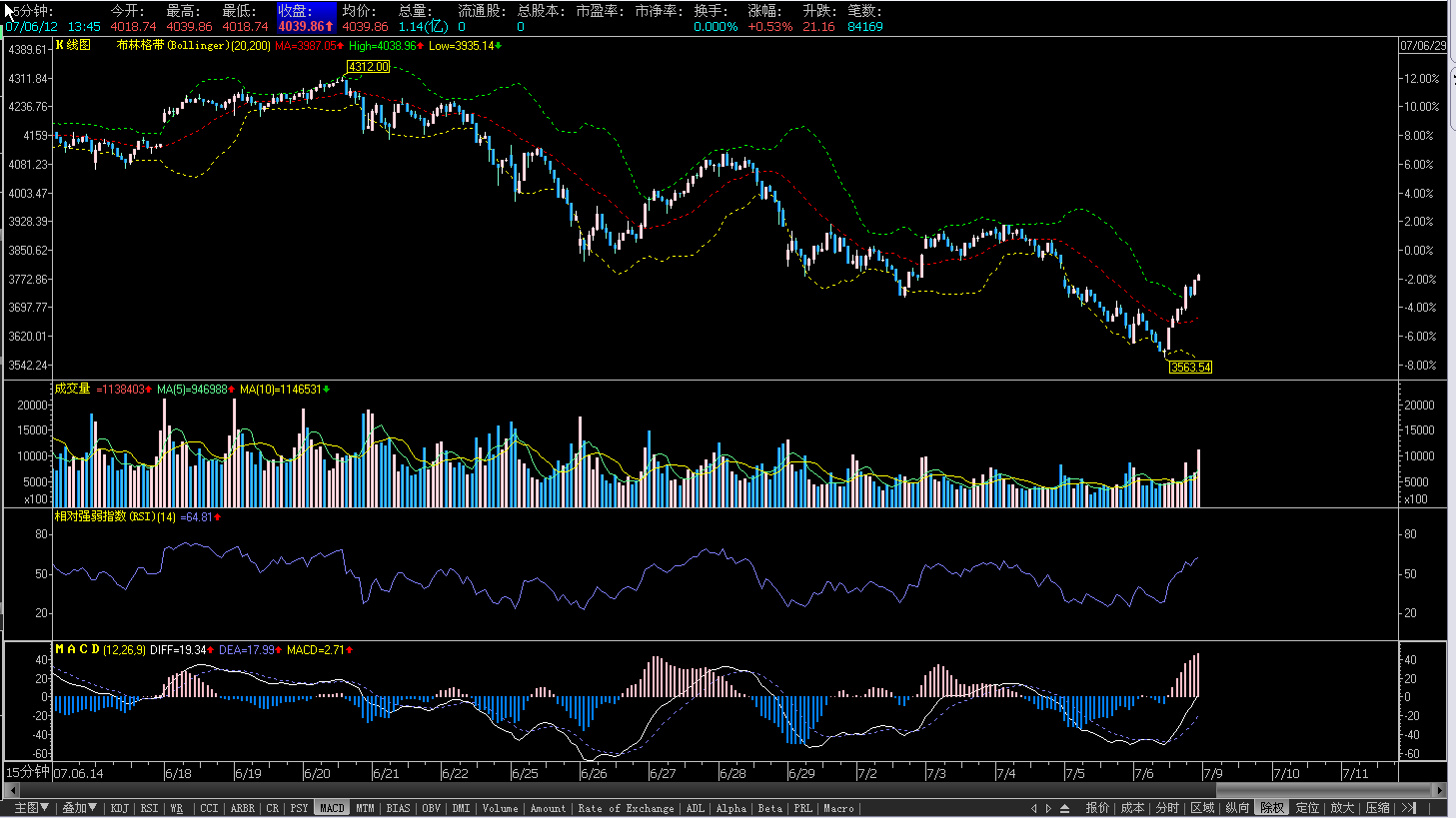Click the 区域 region button
This screenshot has width=1456, height=818.
(x=1202, y=808)
